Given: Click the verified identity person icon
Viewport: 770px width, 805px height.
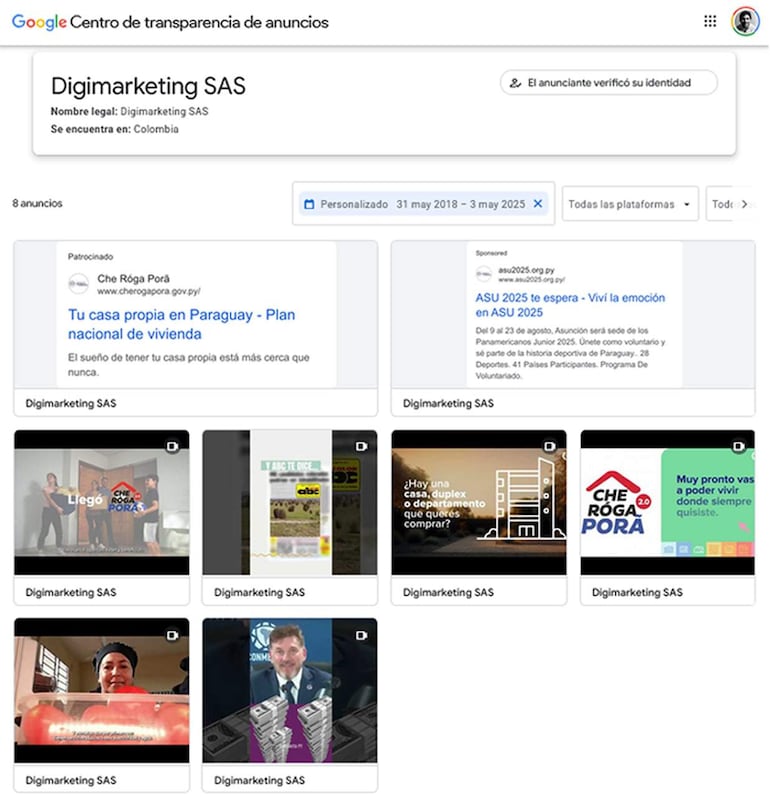Looking at the screenshot, I should 515,83.
